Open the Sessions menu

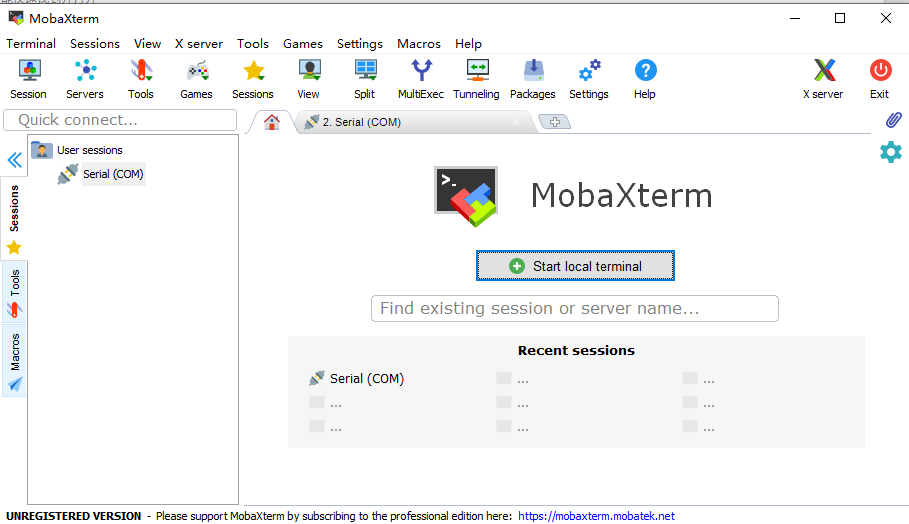(95, 43)
